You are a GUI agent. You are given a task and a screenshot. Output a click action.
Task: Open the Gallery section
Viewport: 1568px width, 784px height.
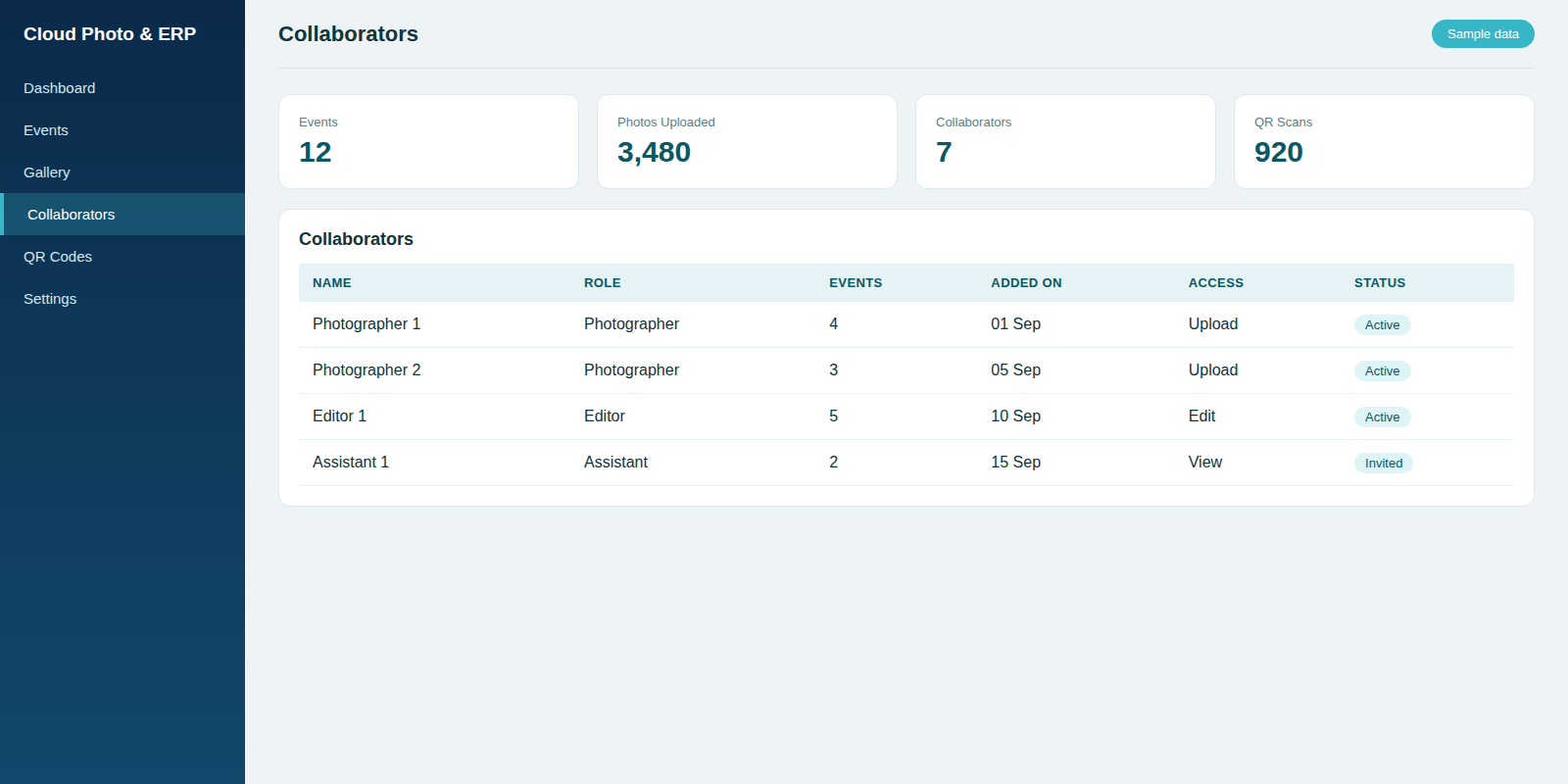click(122, 172)
